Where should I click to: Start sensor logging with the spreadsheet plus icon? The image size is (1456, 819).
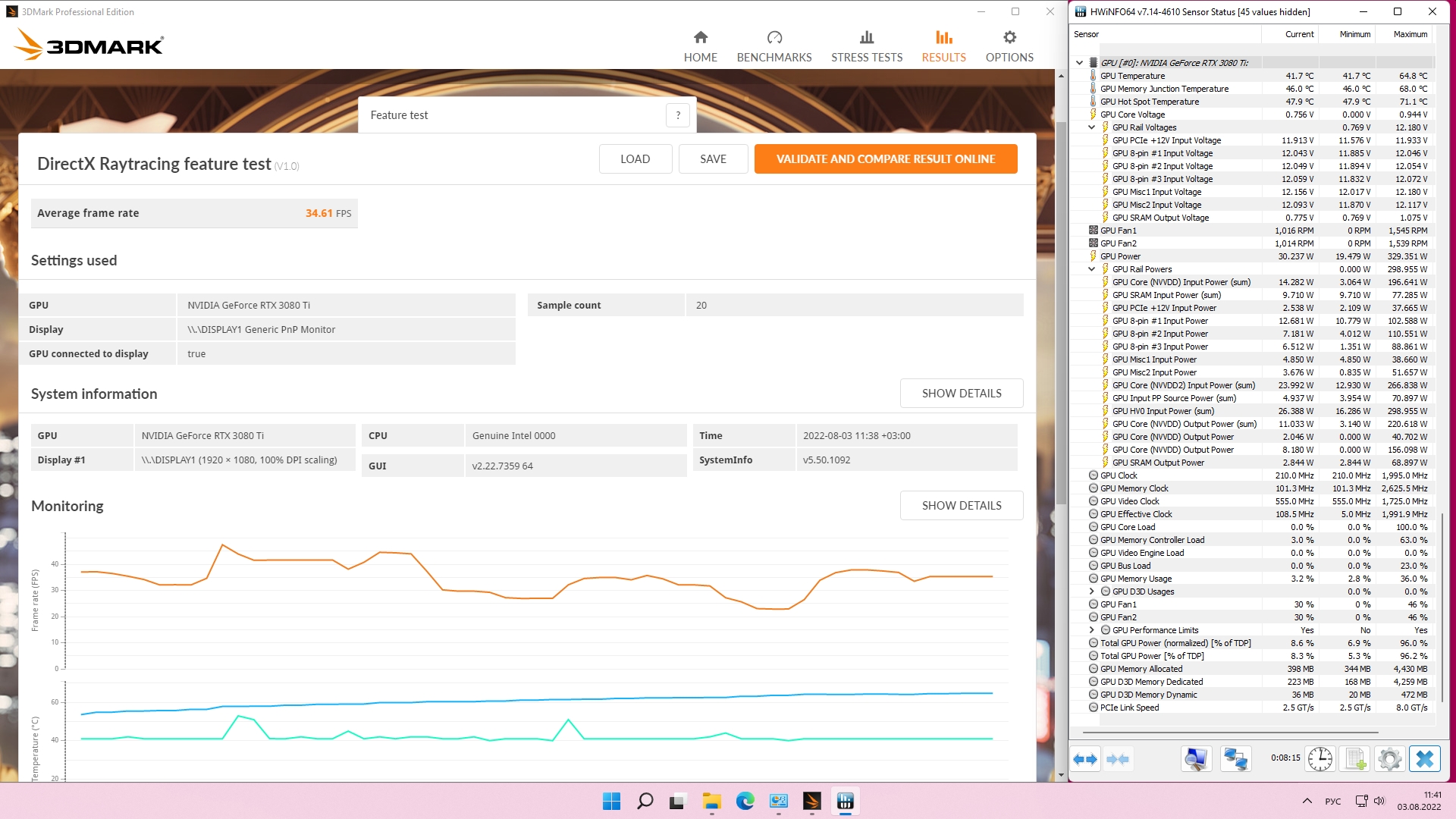[x=1355, y=759]
